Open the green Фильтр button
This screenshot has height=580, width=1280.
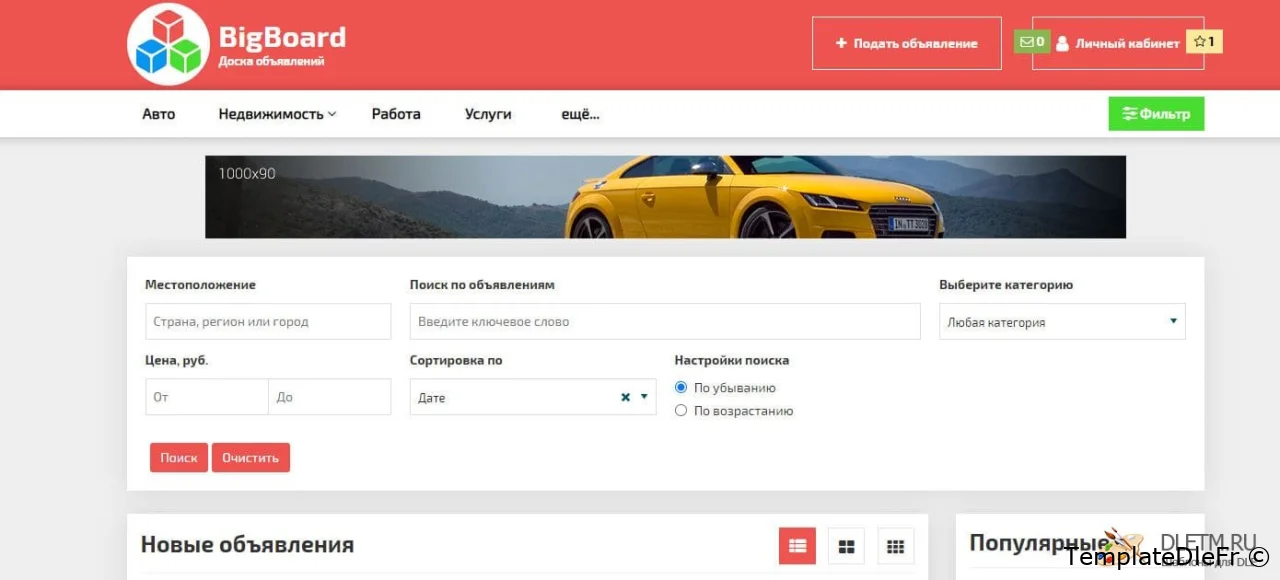[x=1156, y=114]
